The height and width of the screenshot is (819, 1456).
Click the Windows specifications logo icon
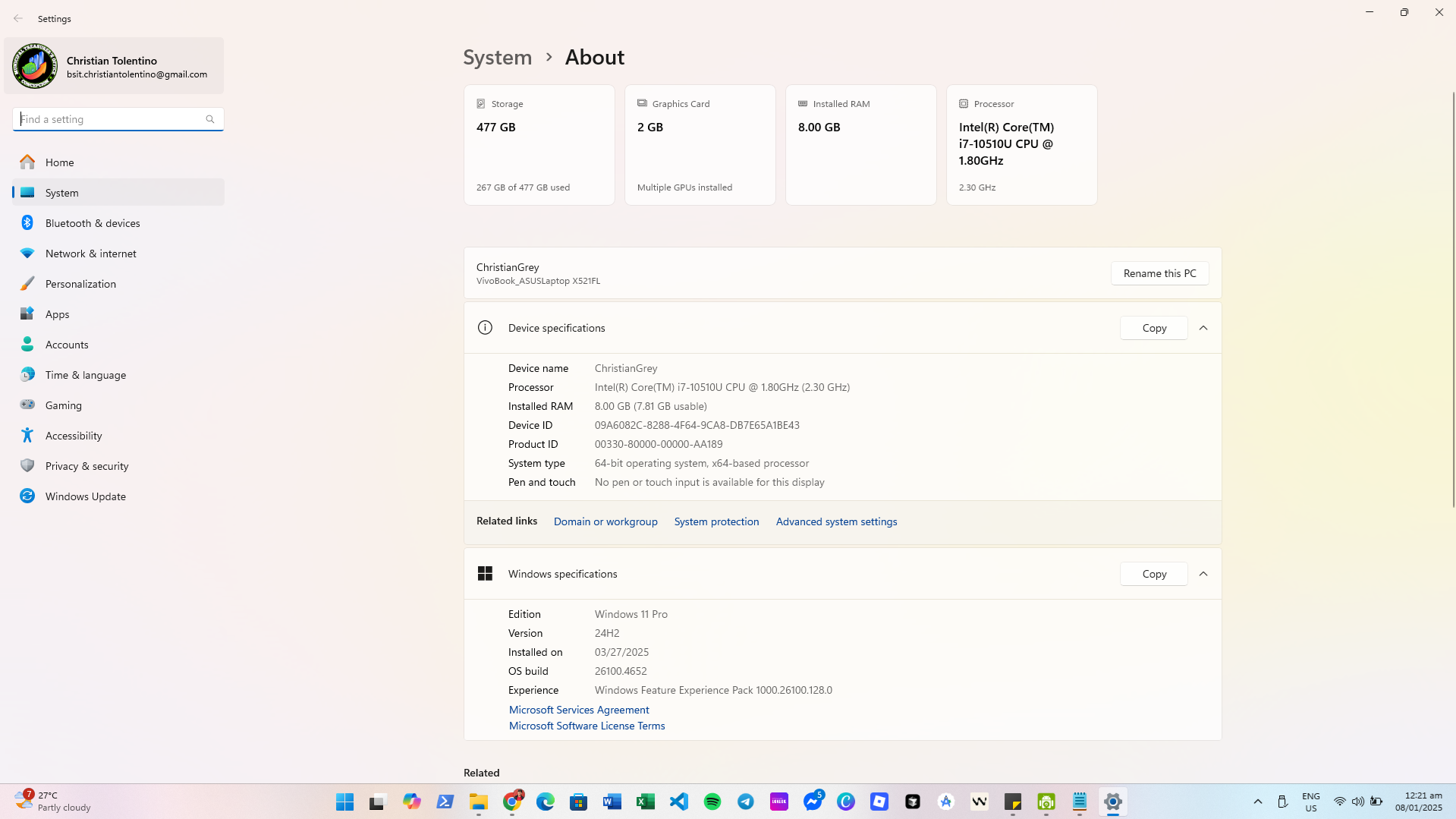click(485, 574)
